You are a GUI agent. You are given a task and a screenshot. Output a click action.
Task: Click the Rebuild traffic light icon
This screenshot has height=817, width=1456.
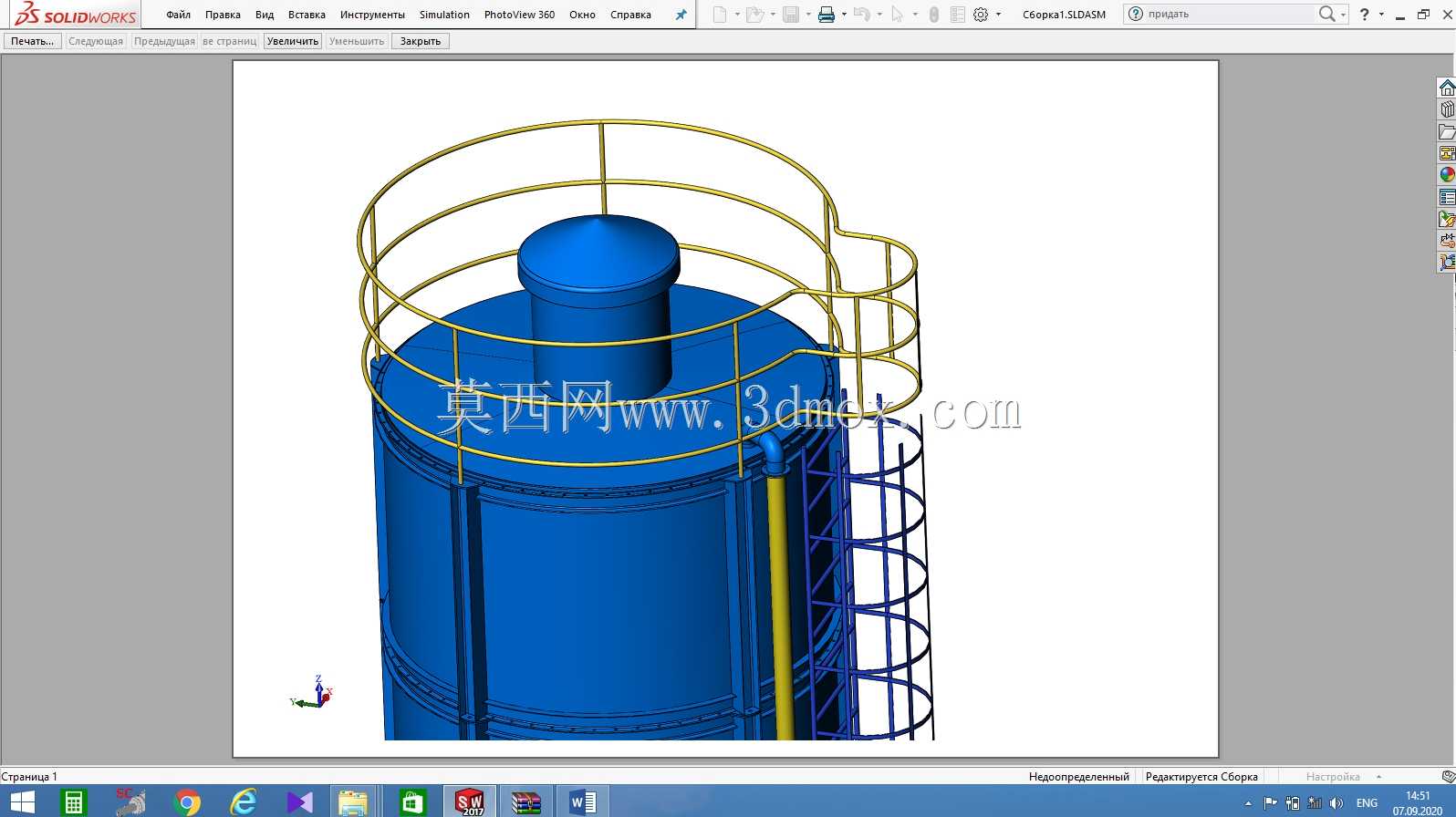point(934,15)
